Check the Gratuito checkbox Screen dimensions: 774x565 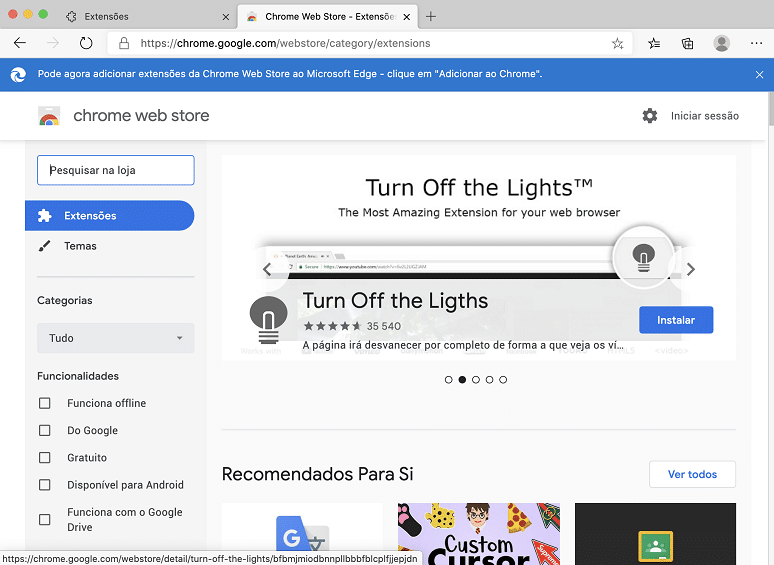click(44, 457)
